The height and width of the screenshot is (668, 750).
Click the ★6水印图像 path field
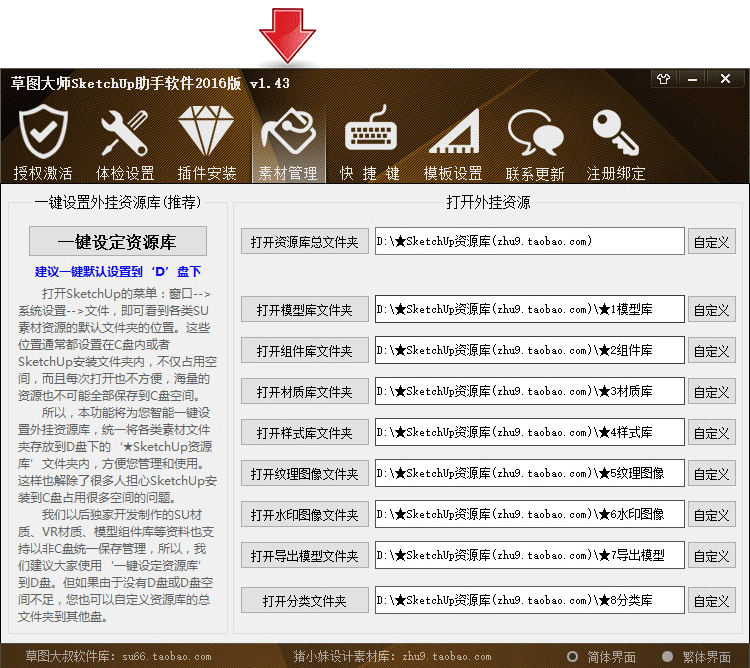pos(529,514)
